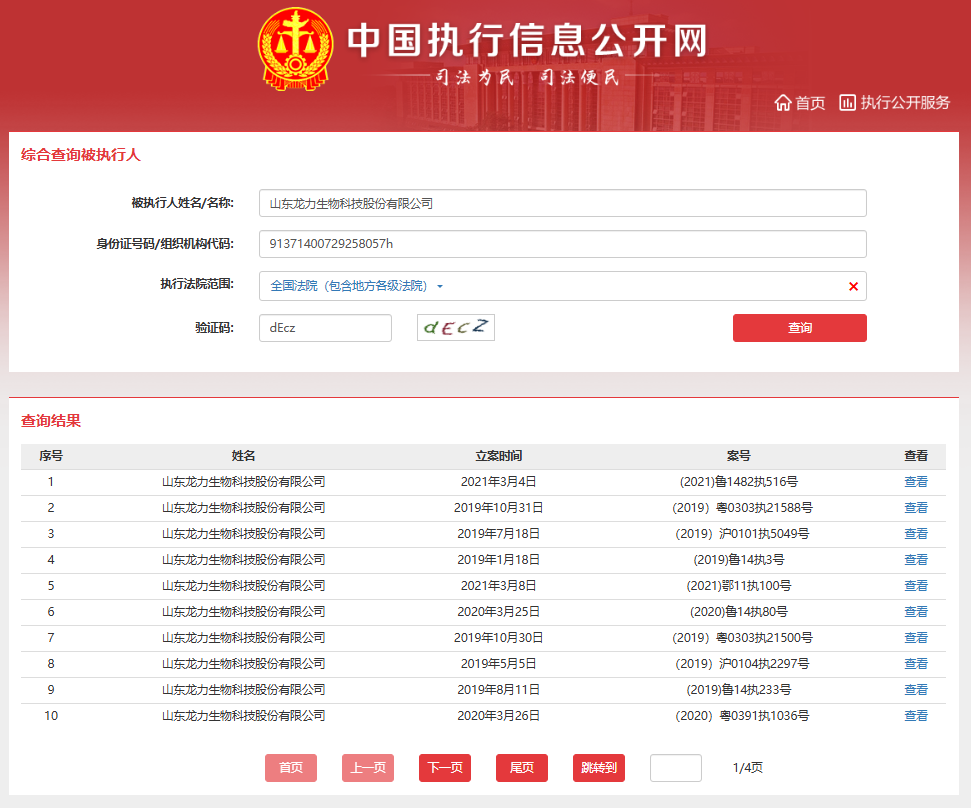This screenshot has width=971, height=808.
Task: View details for case (2021)鲁1482执516号
Action: pos(915,482)
